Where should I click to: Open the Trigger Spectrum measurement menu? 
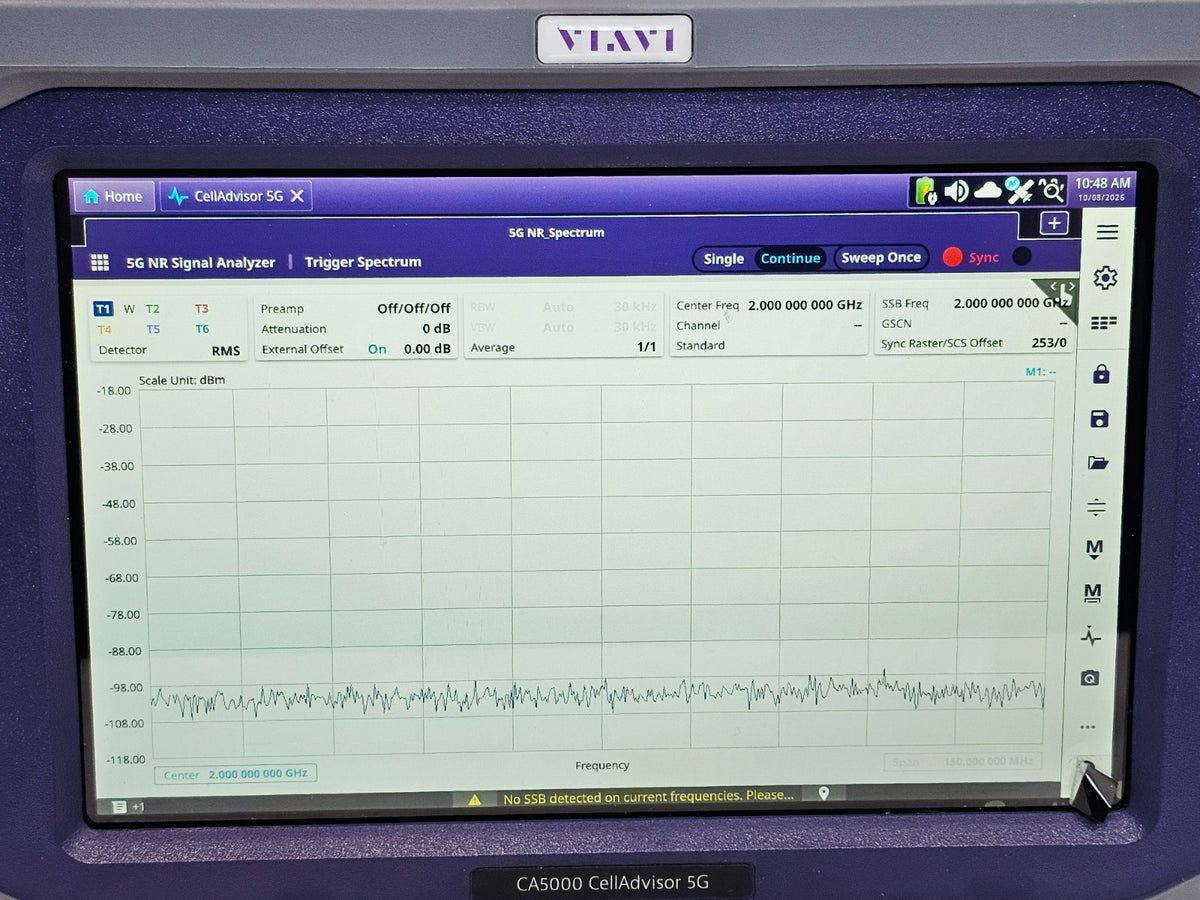pos(363,262)
